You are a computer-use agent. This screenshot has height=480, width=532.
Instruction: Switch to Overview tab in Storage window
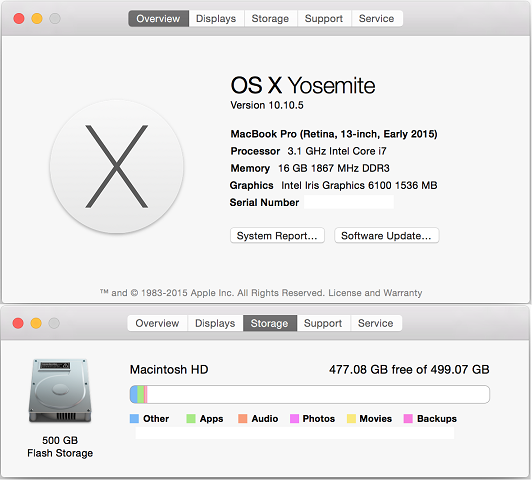157,323
